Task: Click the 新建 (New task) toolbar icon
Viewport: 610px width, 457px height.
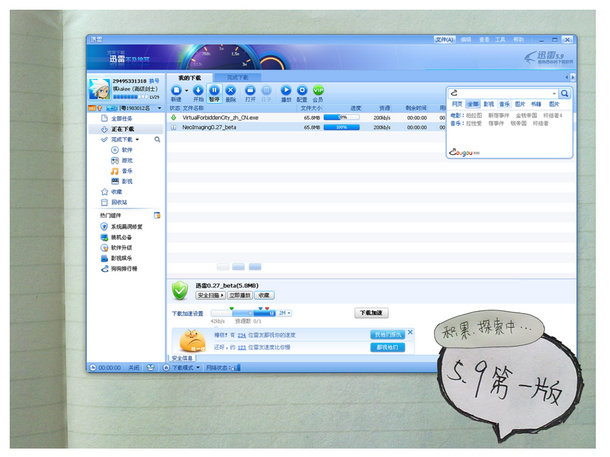Action: (176, 91)
